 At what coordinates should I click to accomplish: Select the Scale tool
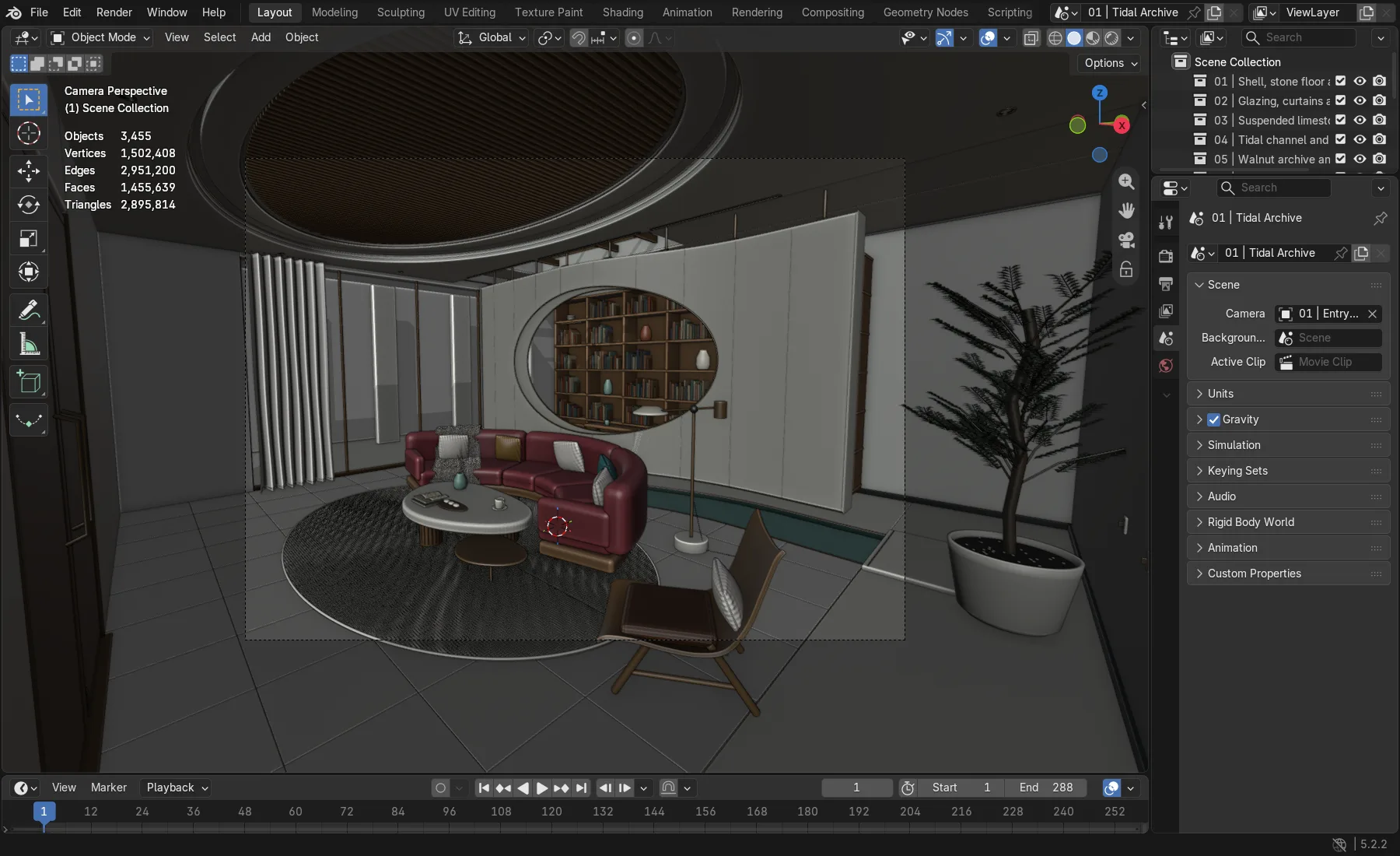point(29,238)
